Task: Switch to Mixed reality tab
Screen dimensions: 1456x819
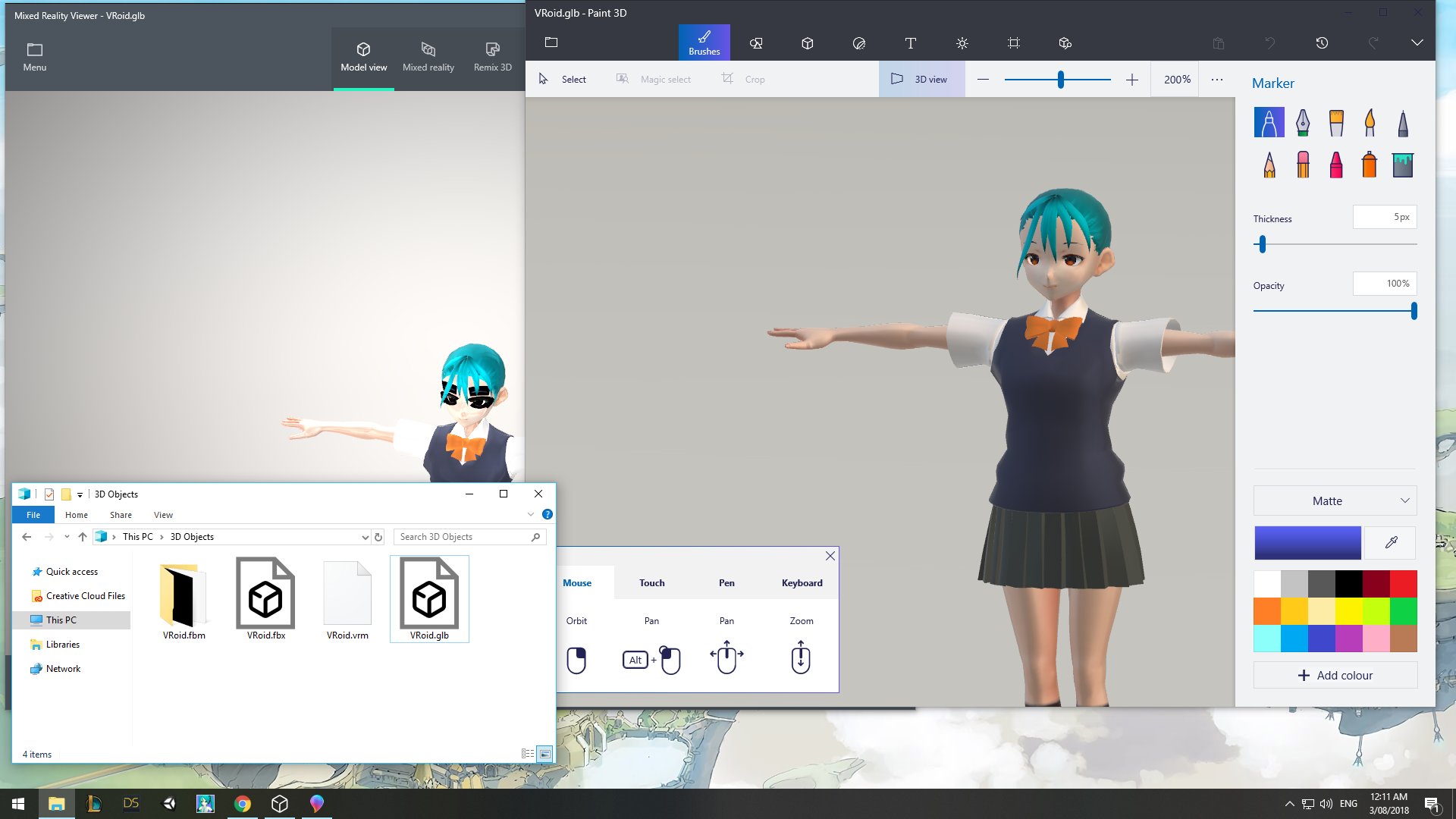Action: pyautogui.click(x=428, y=58)
